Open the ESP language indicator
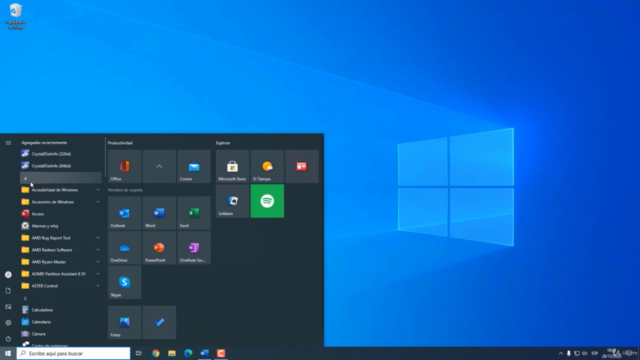Viewport: 640px width, 360px height. point(595,353)
